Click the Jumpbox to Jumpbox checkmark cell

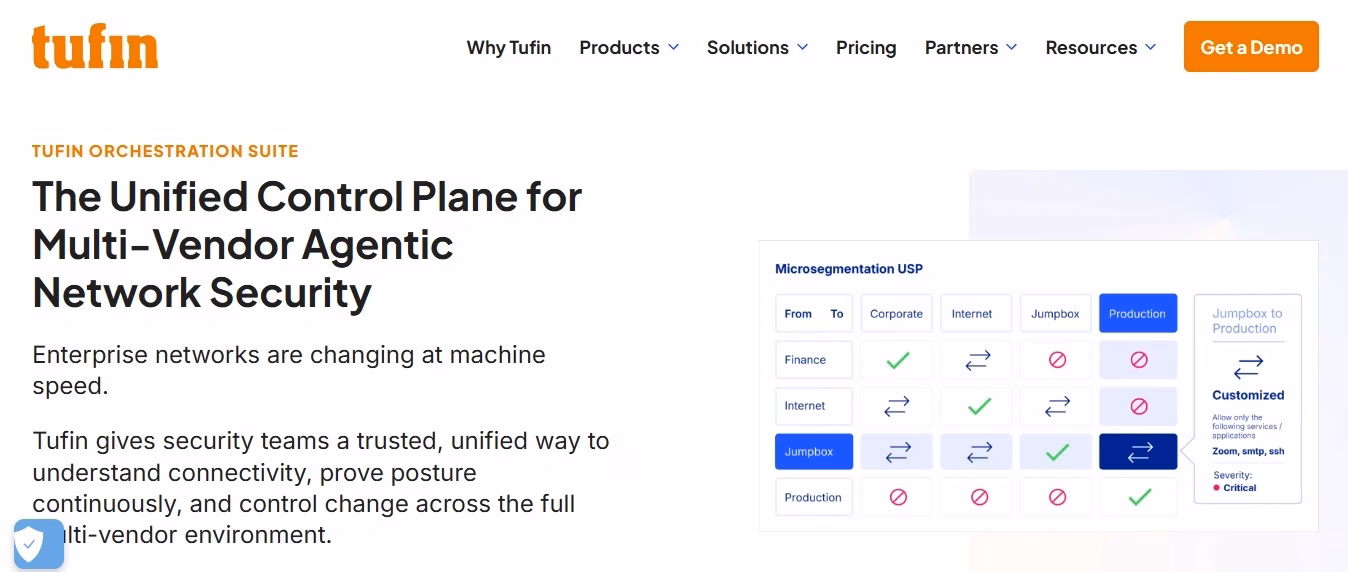click(x=1057, y=452)
